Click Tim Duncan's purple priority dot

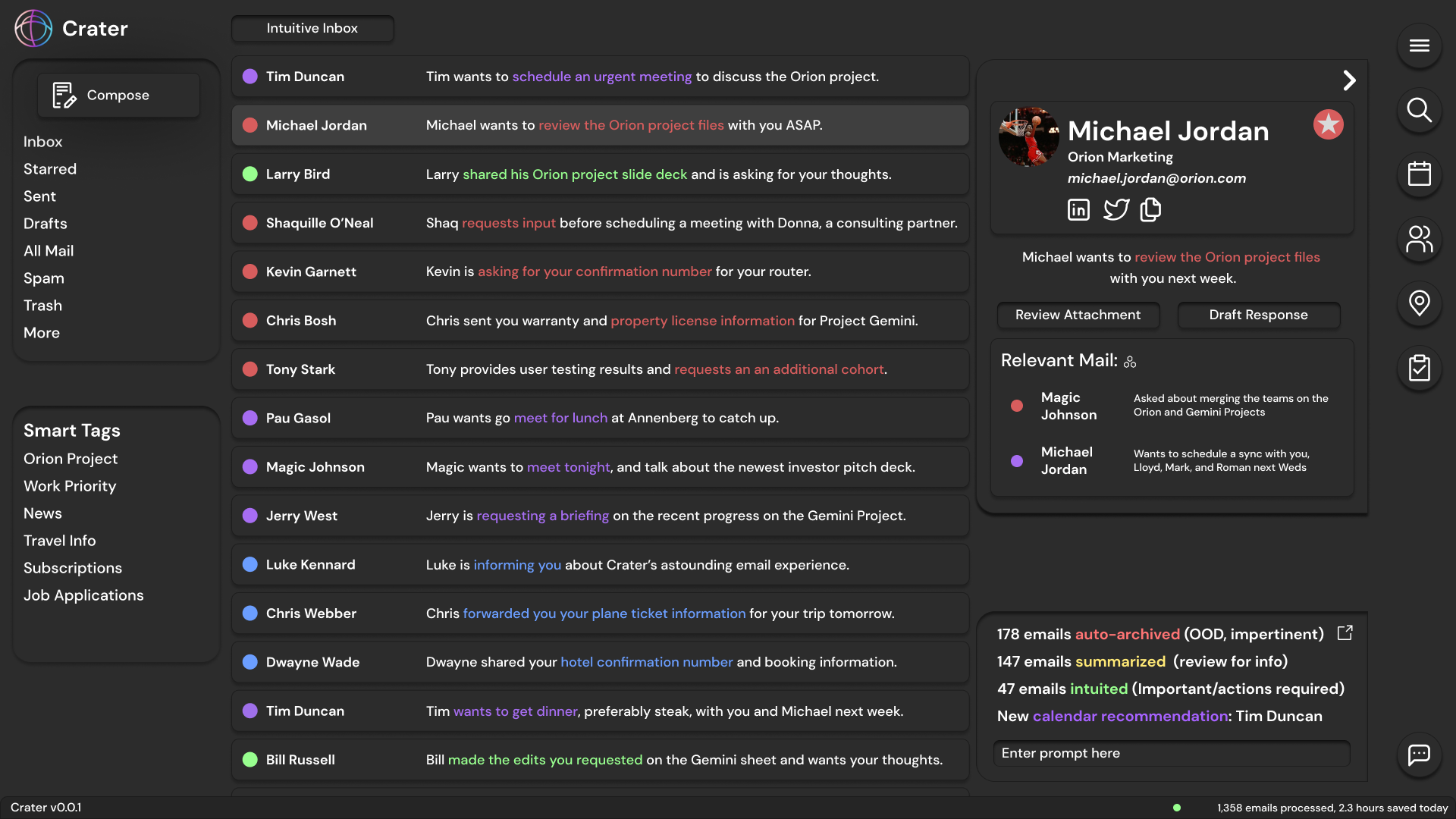(249, 77)
